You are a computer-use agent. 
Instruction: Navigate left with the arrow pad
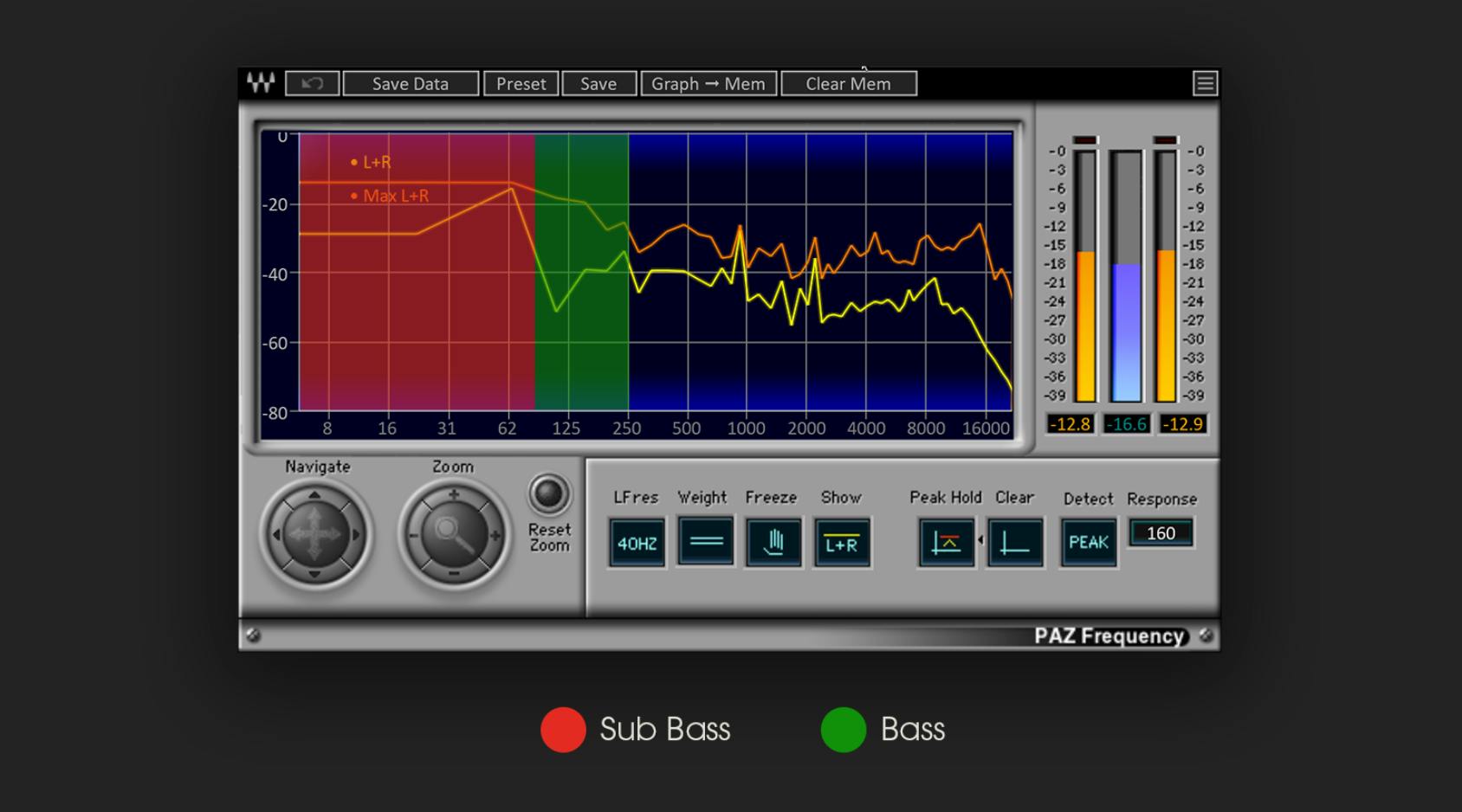pyautogui.click(x=276, y=535)
